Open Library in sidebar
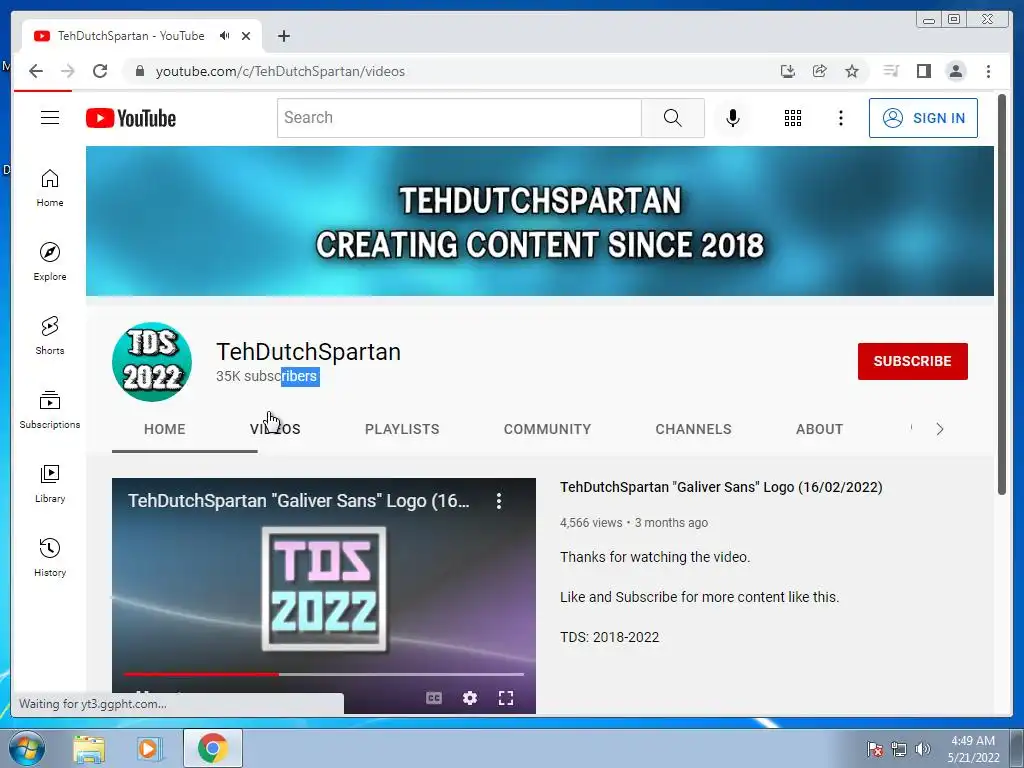The width and height of the screenshot is (1024, 768). [x=50, y=483]
